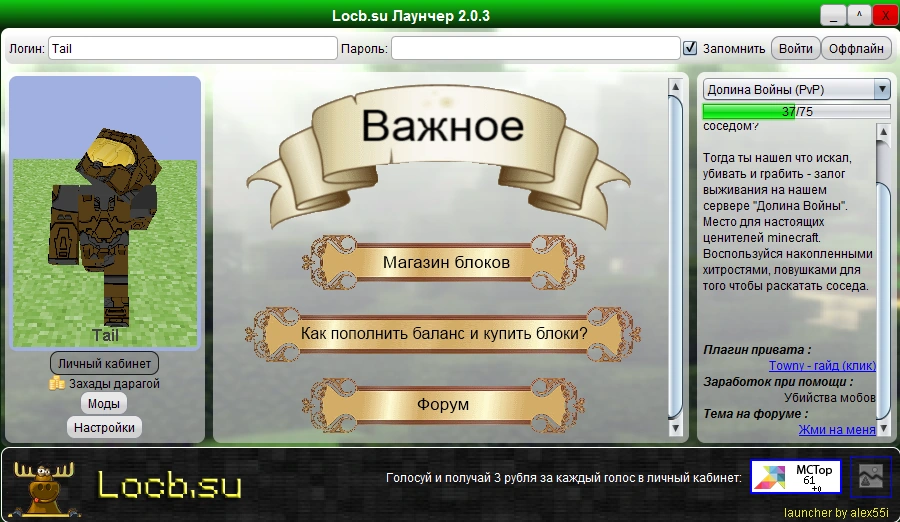Click the Locb.su logo text

pos(170,485)
